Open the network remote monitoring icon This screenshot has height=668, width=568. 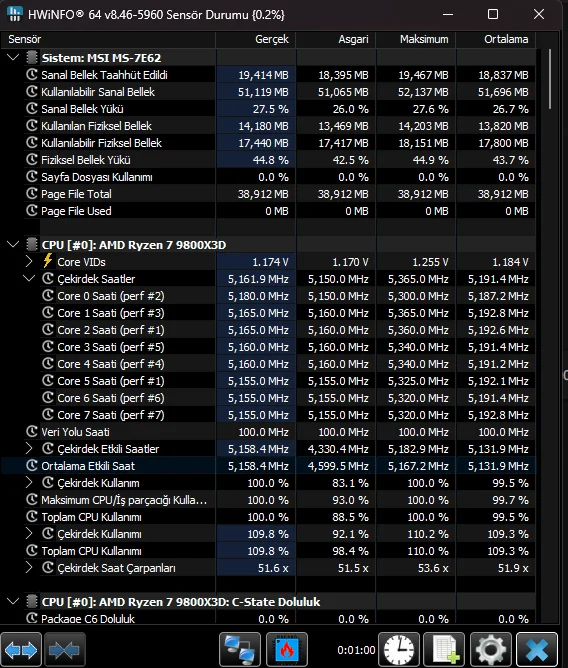(x=240, y=650)
